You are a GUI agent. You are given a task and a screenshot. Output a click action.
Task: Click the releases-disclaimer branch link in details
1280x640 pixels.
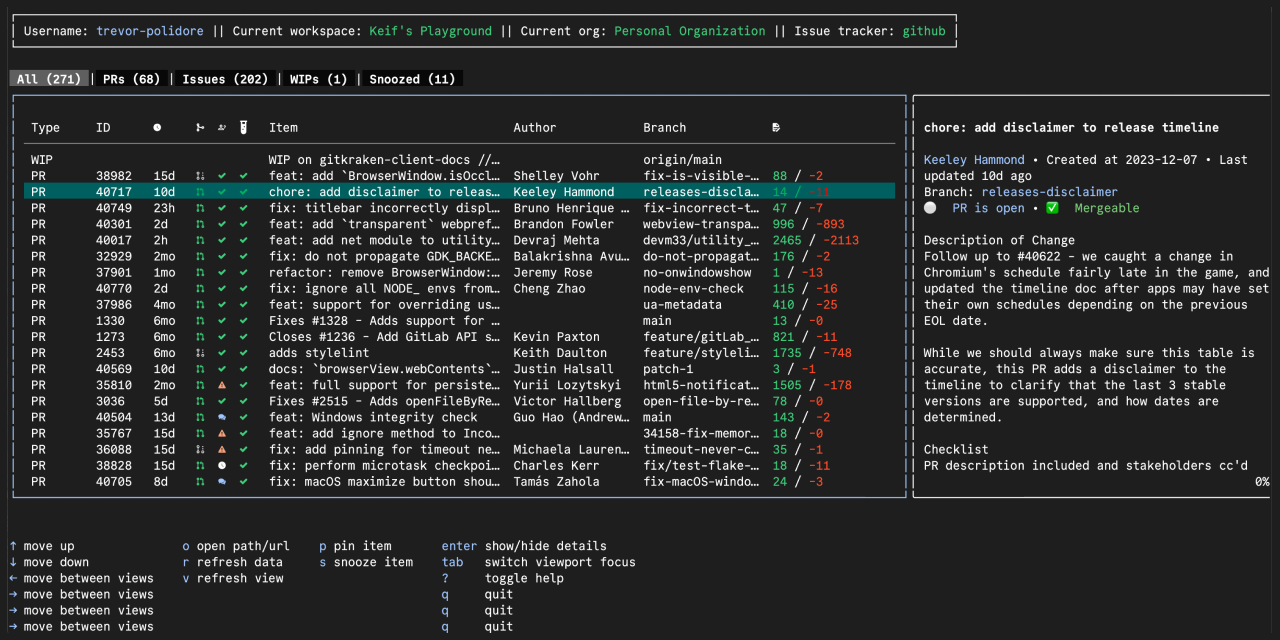pyautogui.click(x=1049, y=192)
